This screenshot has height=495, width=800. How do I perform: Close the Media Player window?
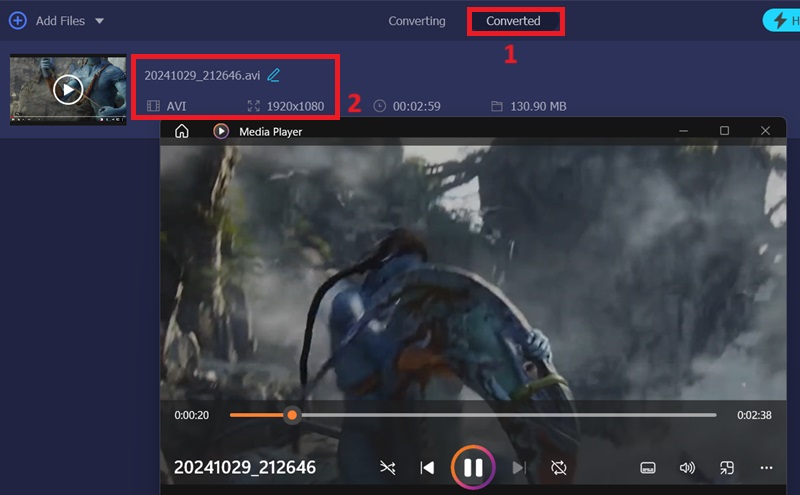click(765, 131)
